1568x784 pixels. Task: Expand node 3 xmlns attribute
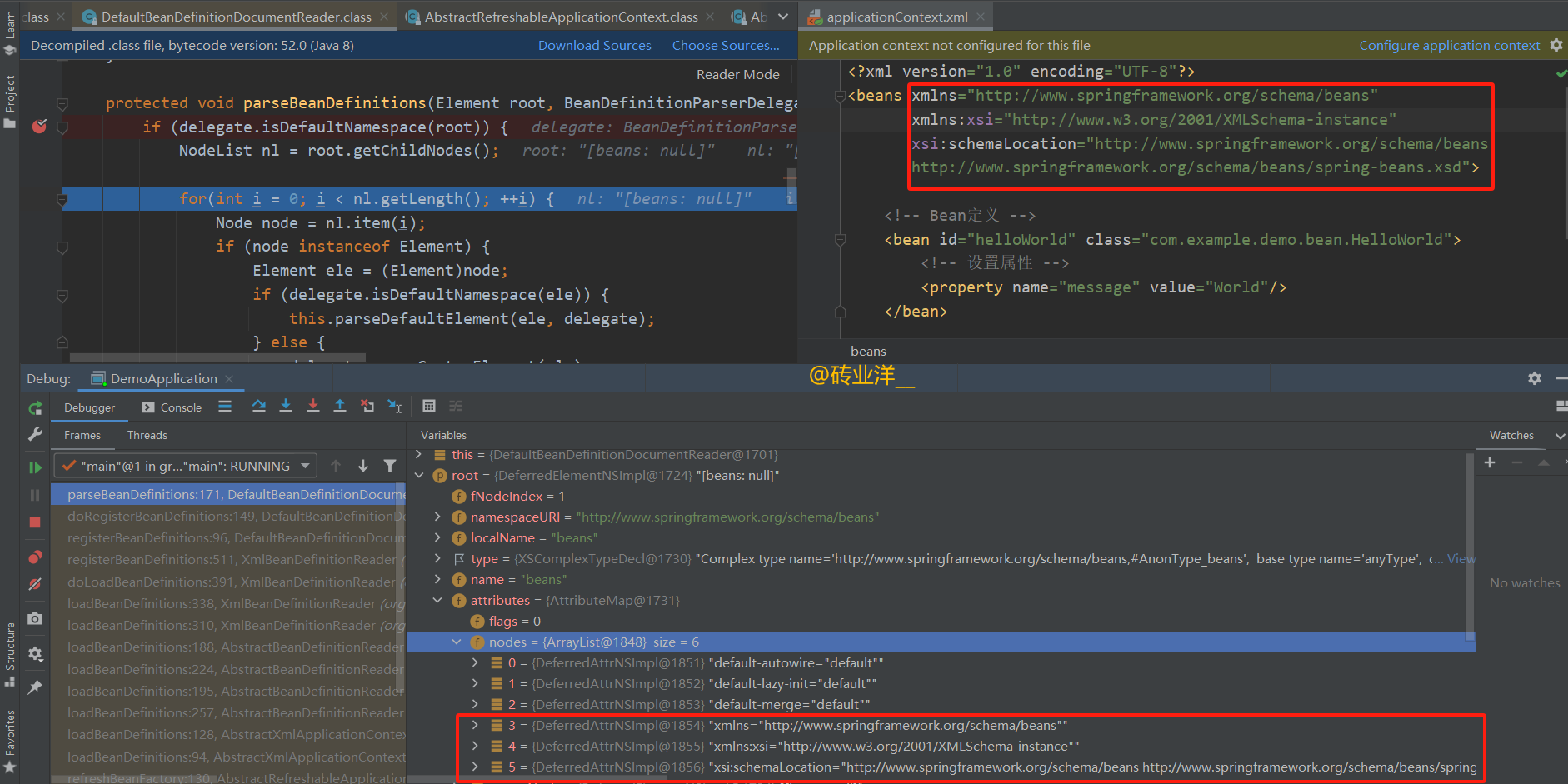(x=475, y=726)
